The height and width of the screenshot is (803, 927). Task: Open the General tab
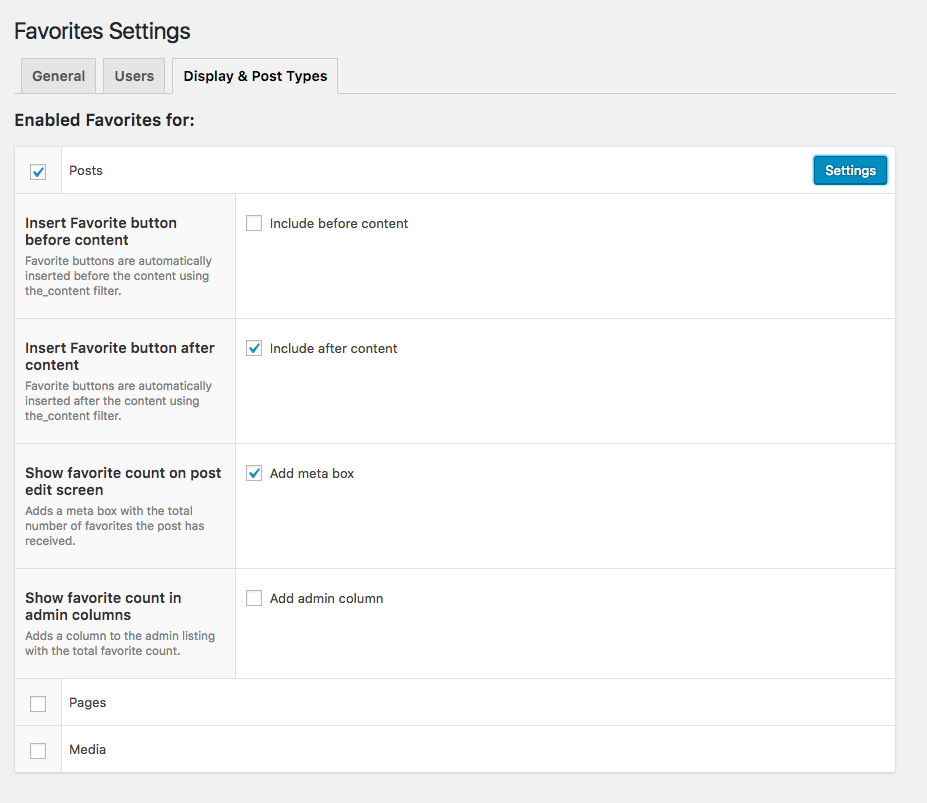58,76
